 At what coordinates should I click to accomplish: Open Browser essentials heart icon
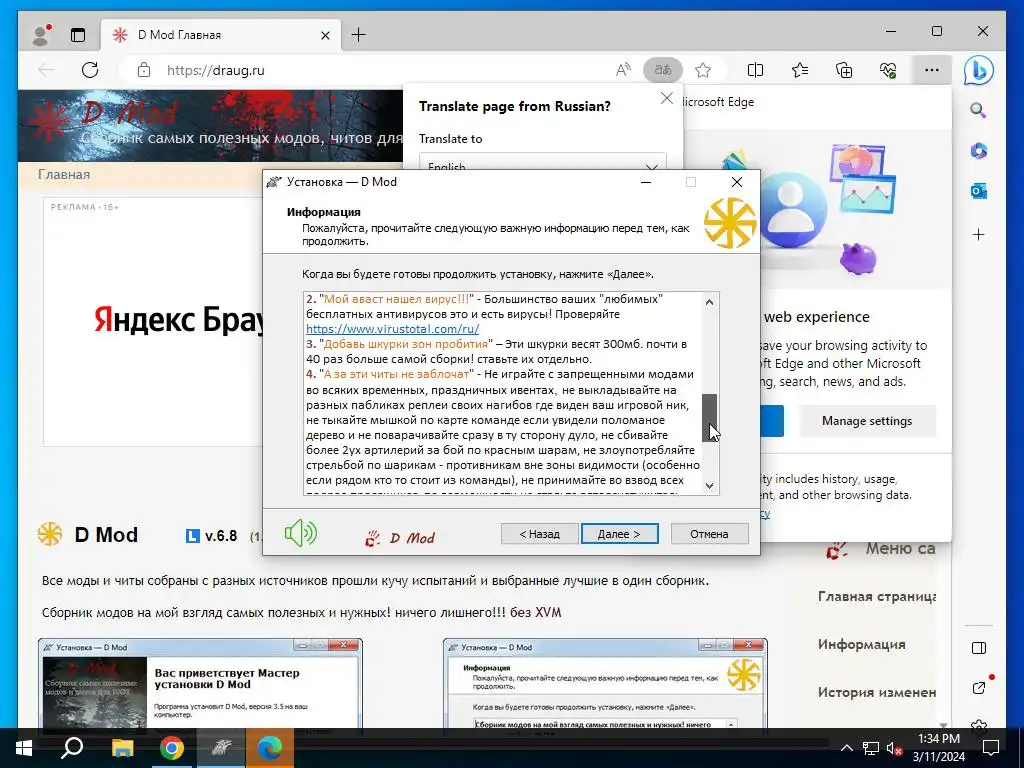tap(888, 70)
